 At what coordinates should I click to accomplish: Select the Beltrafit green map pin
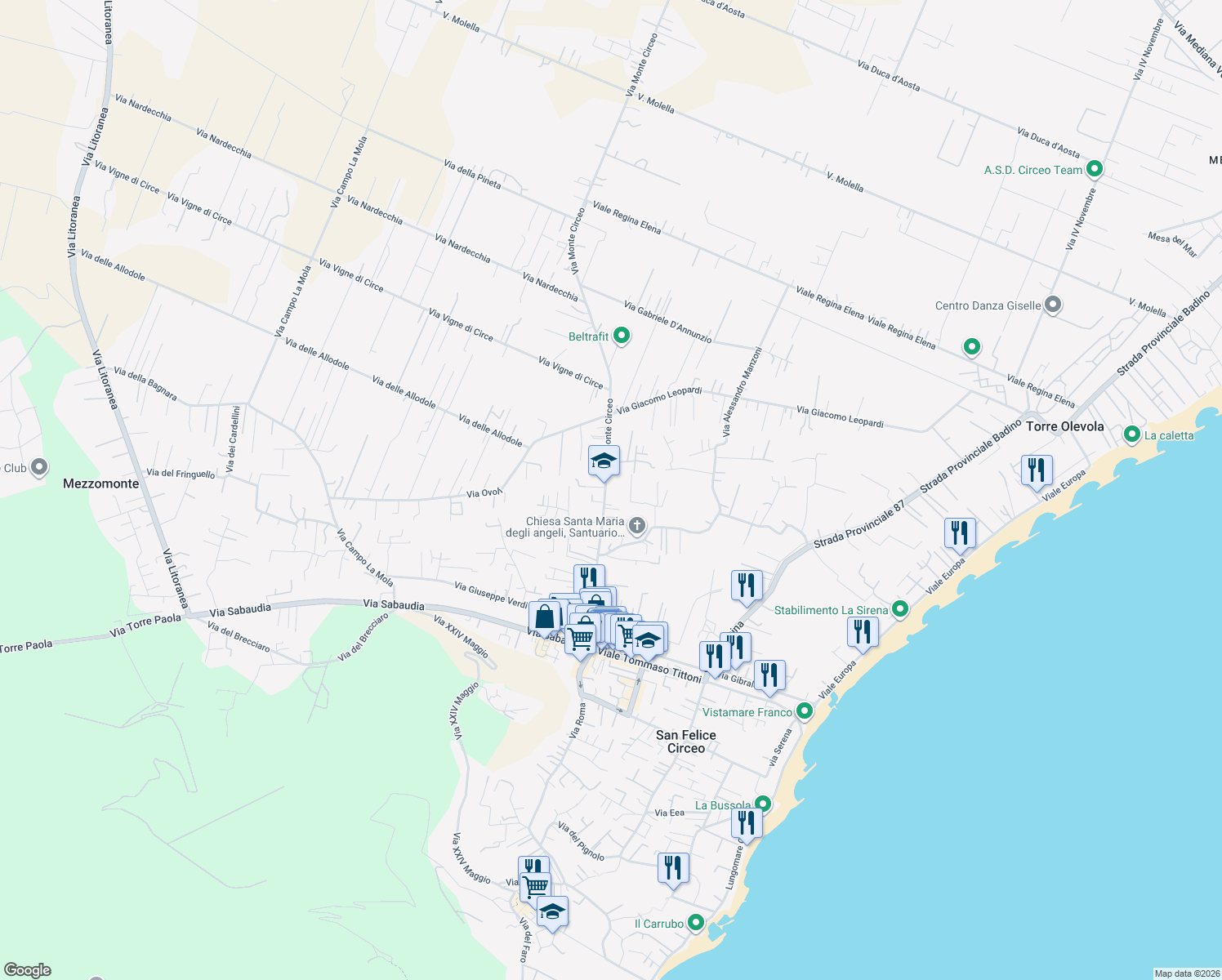point(621,335)
